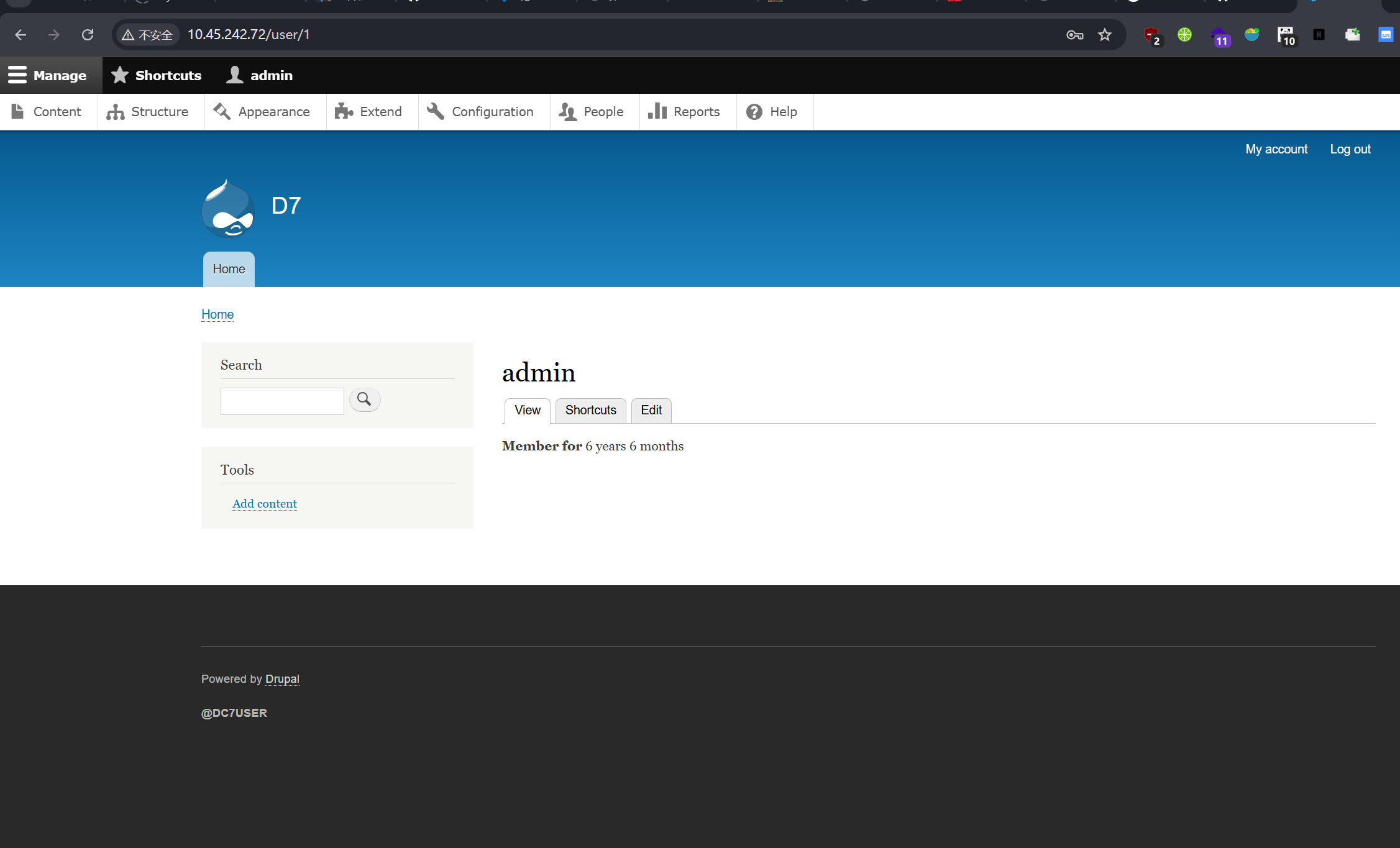Viewport: 1400px width, 848px height.
Task: Click the green circular extension icon
Action: click(1184, 35)
